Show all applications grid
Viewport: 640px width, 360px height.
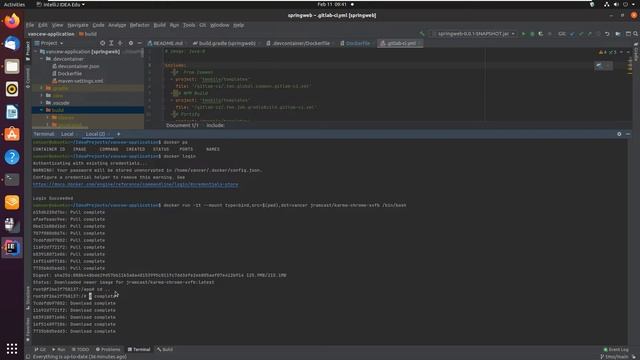(x=12, y=348)
